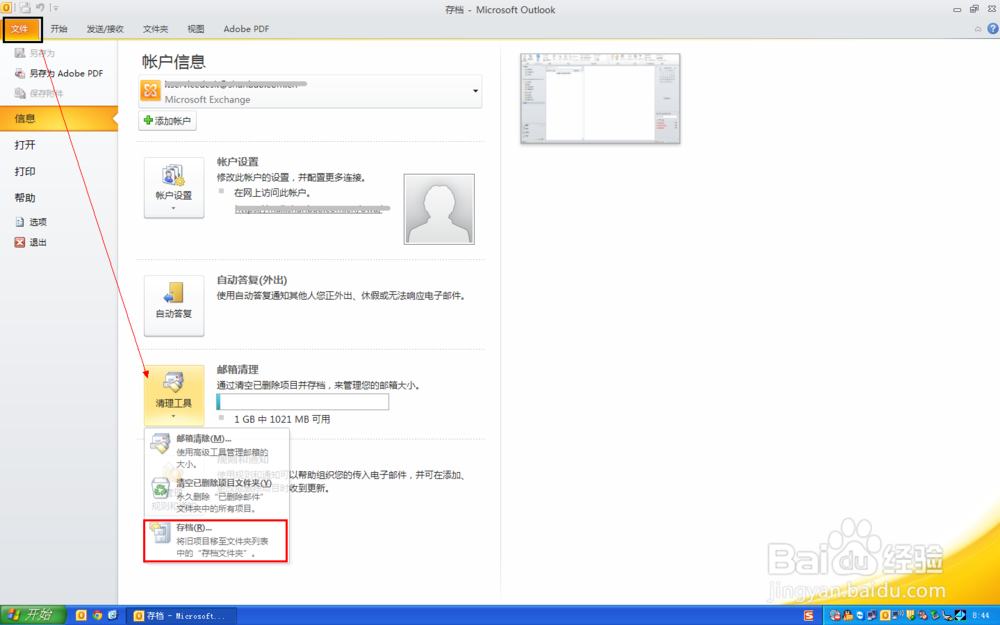Select the 存档 - Microsoft taskbar button
This screenshot has height=625, width=1000.
(x=181, y=615)
